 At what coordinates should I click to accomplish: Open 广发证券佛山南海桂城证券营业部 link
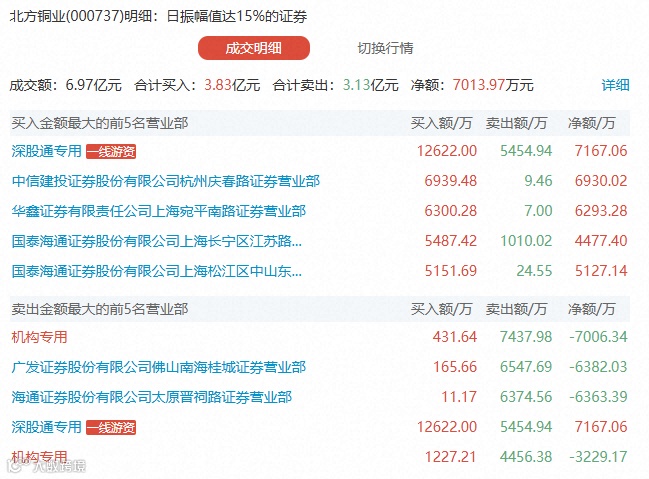click(159, 367)
